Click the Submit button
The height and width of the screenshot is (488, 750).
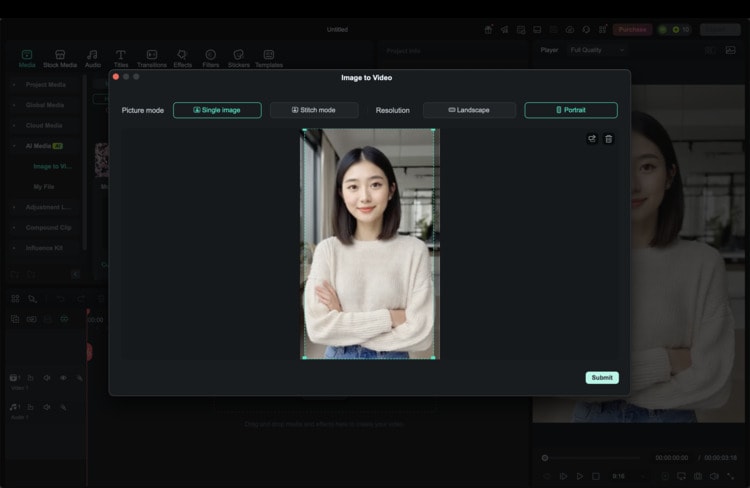click(602, 377)
